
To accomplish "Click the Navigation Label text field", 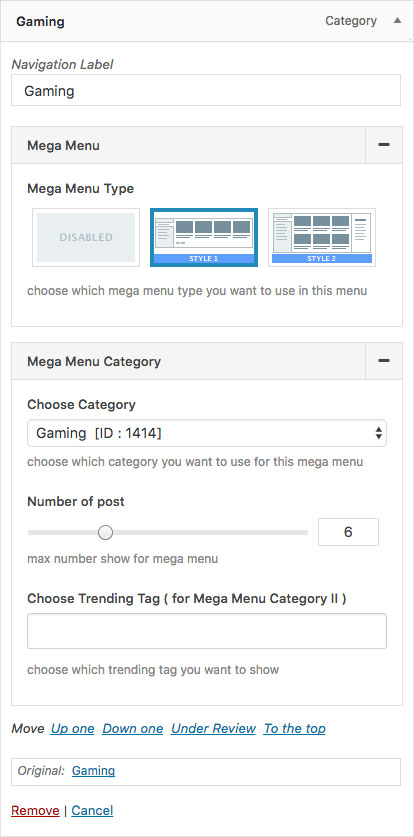I will point(206,90).
